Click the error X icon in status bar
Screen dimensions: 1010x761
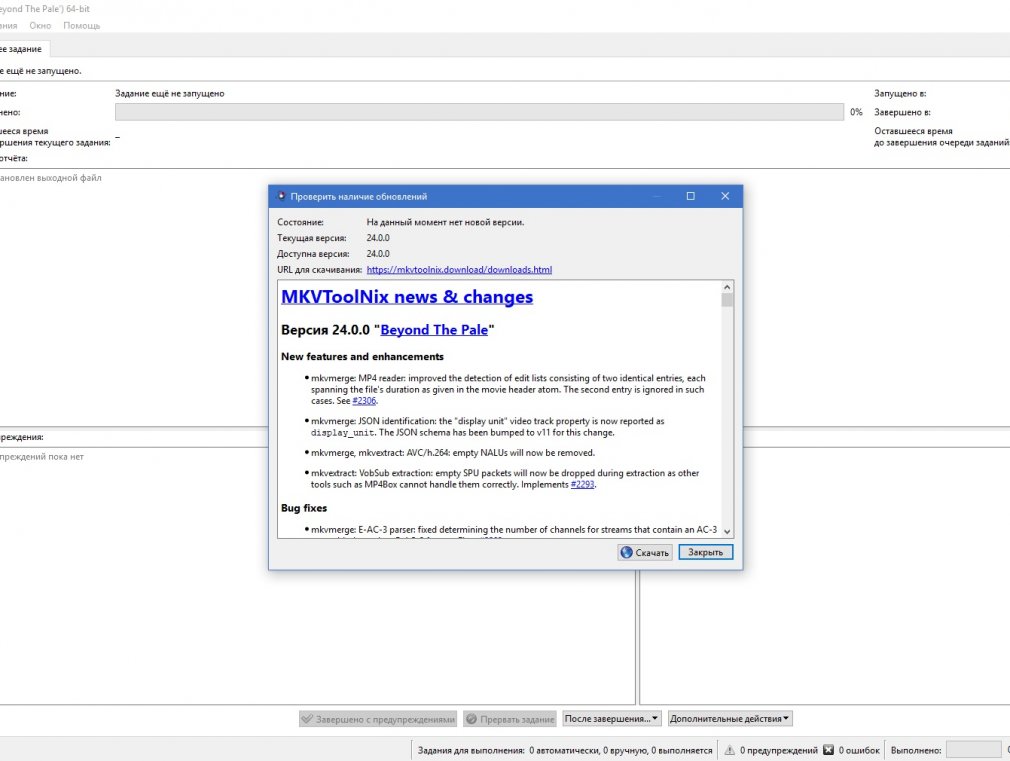[828, 750]
